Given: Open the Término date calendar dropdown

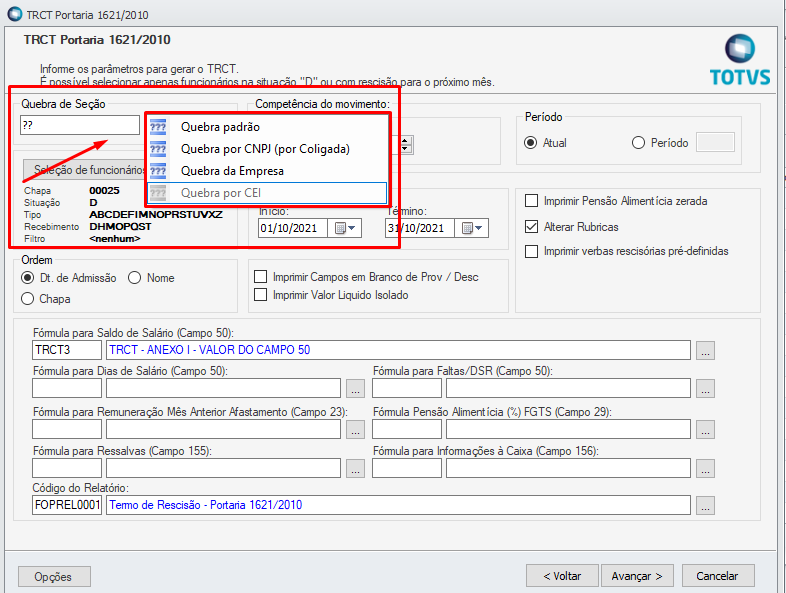Looking at the screenshot, I should point(472,228).
